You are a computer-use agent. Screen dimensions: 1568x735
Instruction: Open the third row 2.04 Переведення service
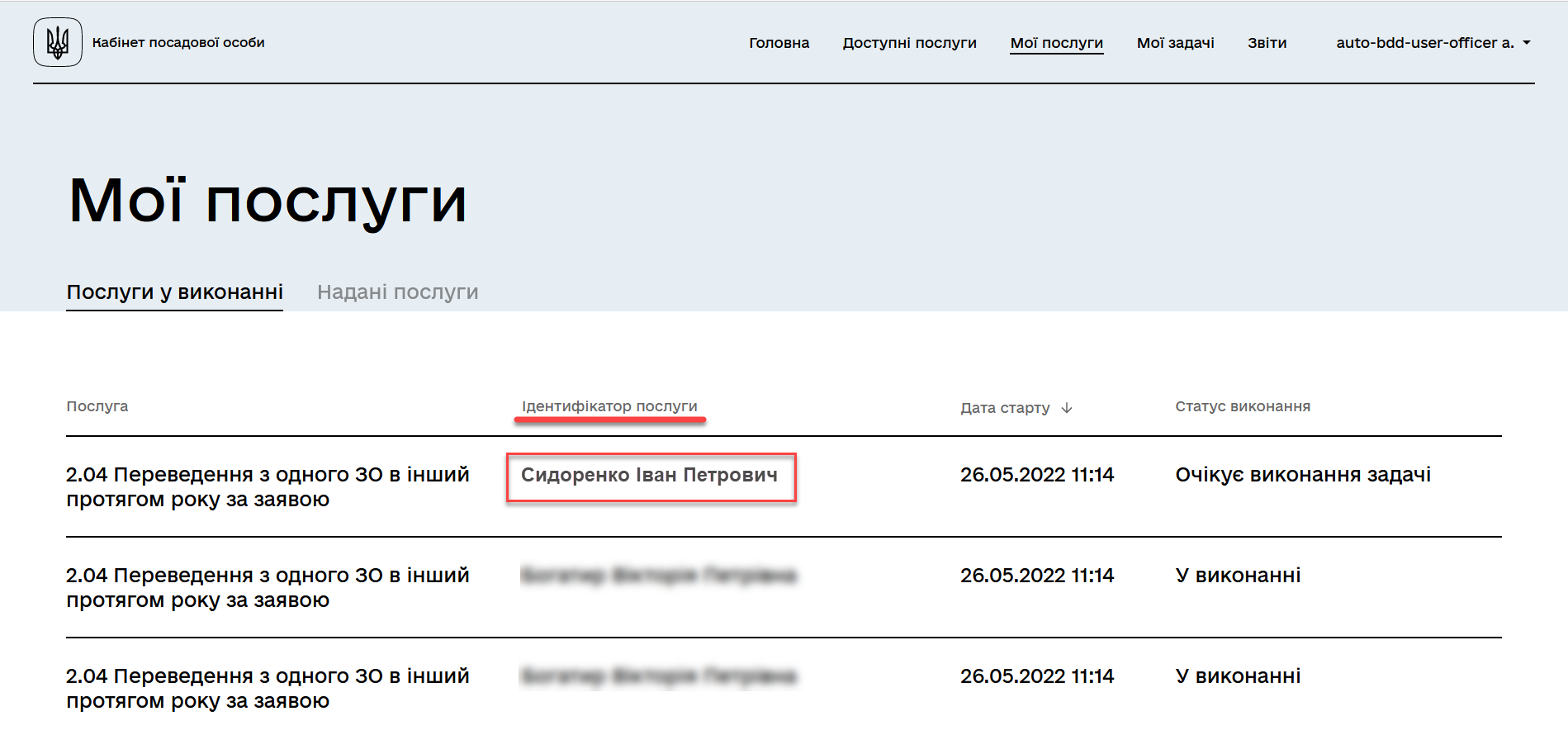[268, 688]
